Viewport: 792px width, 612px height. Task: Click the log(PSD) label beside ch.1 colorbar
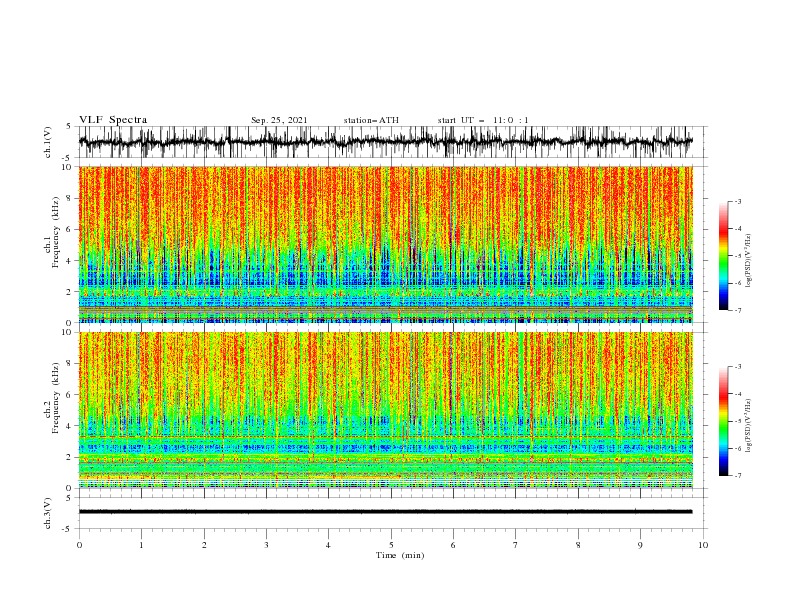coord(748,261)
